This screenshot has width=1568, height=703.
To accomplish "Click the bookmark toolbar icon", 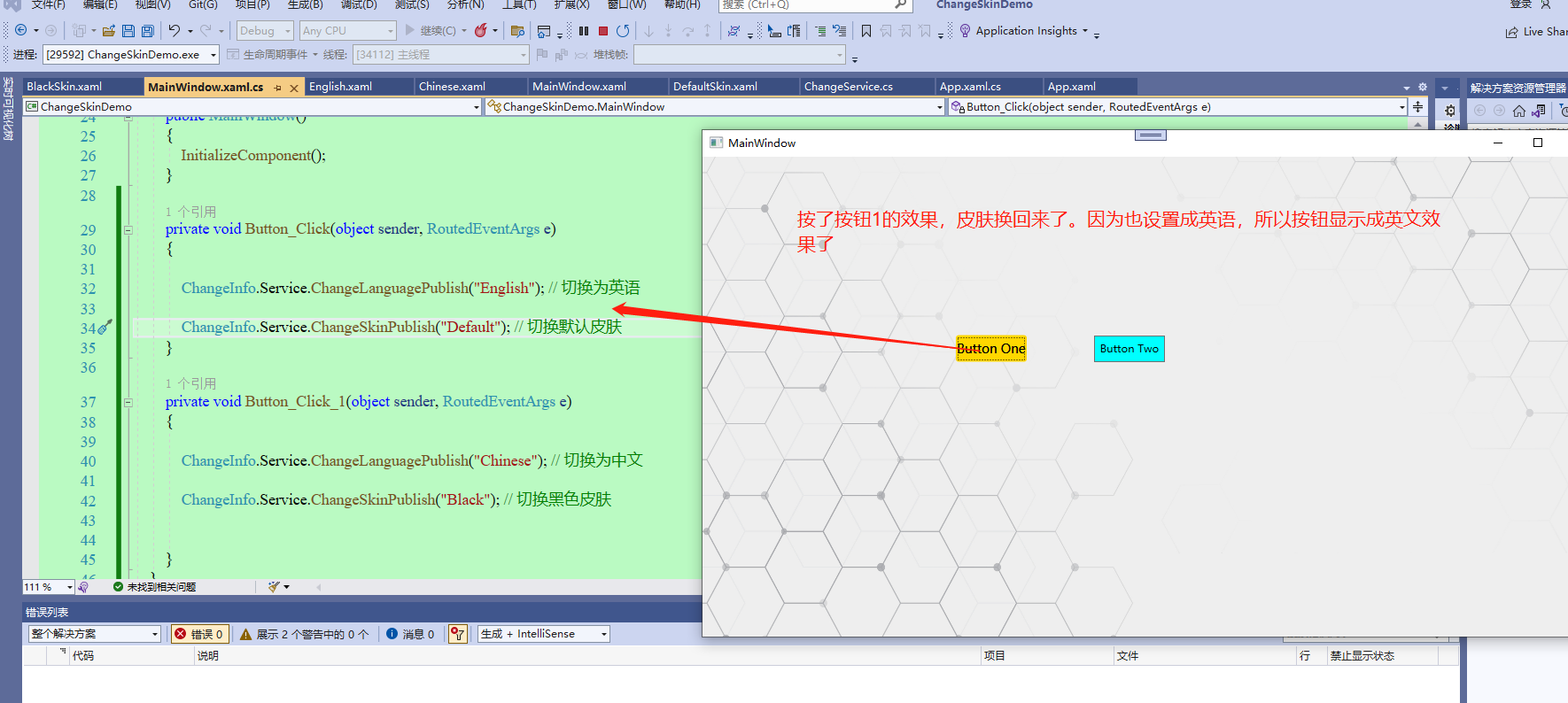I will pyautogui.click(x=866, y=31).
